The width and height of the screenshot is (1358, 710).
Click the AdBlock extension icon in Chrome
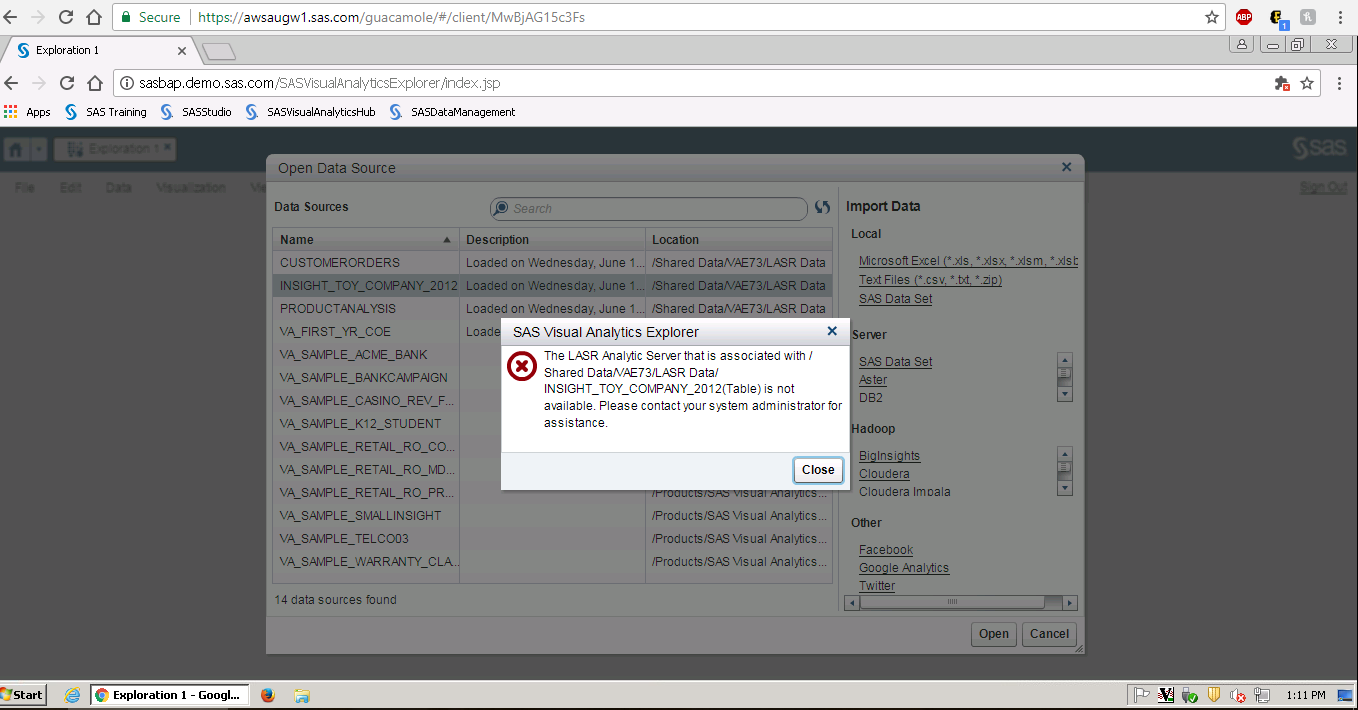pos(1242,16)
